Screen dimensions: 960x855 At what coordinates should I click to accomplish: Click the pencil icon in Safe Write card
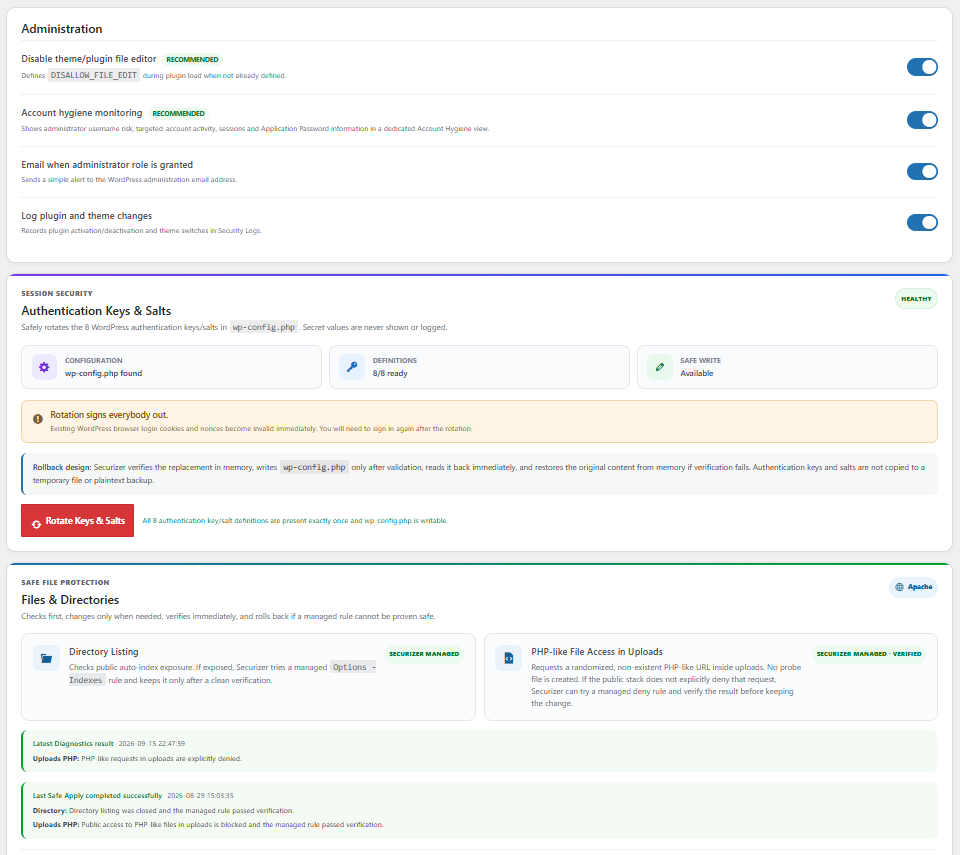pyautogui.click(x=660, y=367)
